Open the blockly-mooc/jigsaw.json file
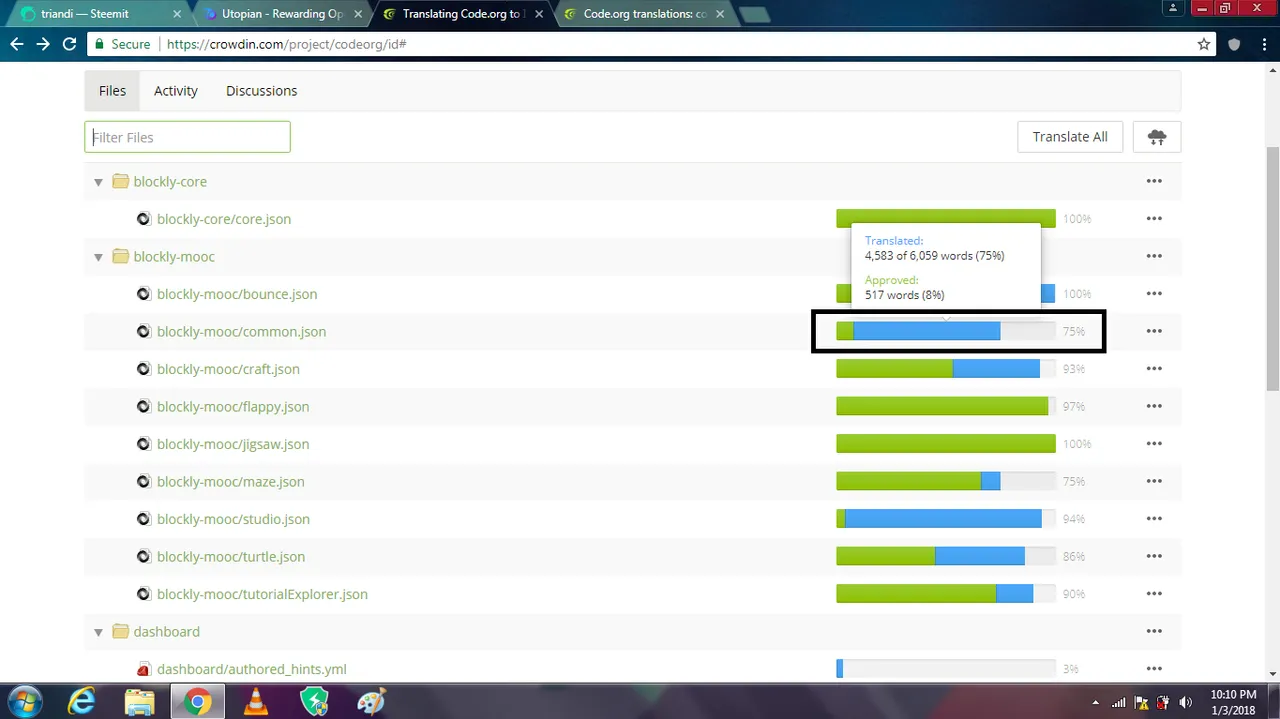The width and height of the screenshot is (1280, 719). coord(233,444)
